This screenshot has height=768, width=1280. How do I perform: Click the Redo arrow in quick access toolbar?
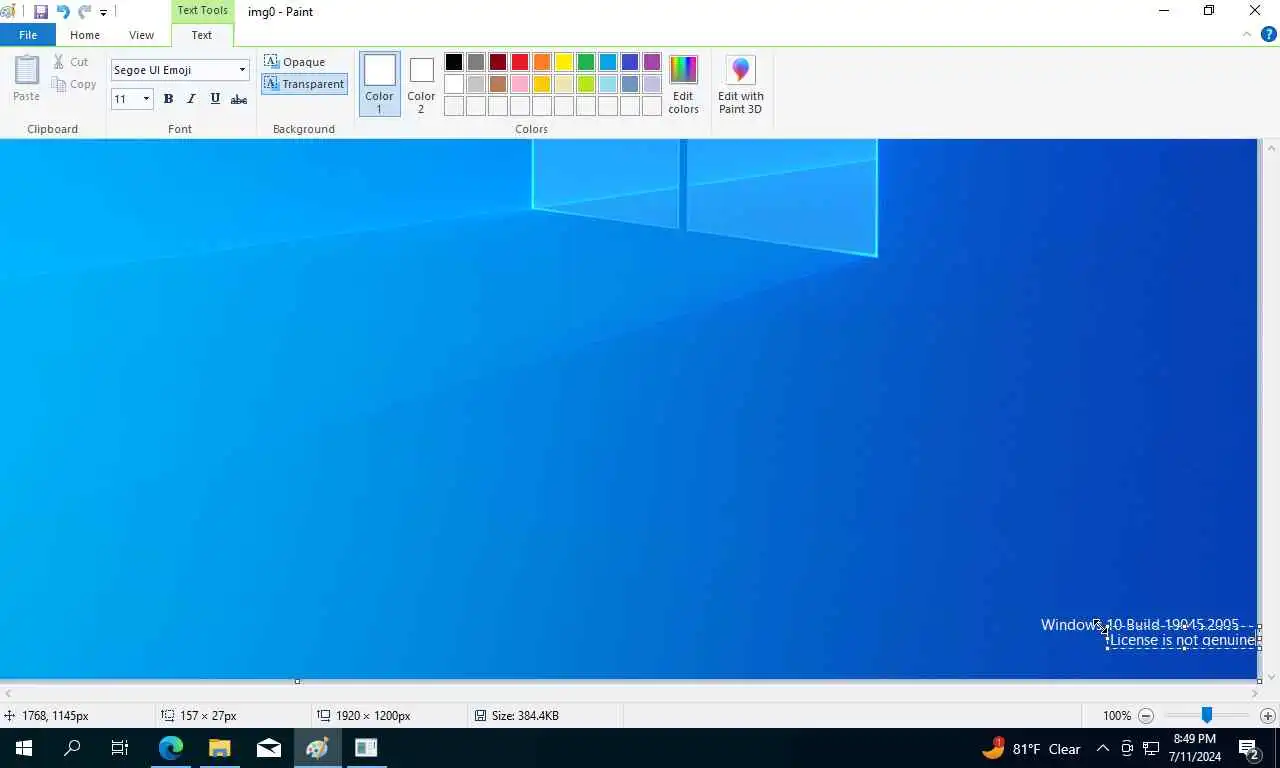pos(85,12)
